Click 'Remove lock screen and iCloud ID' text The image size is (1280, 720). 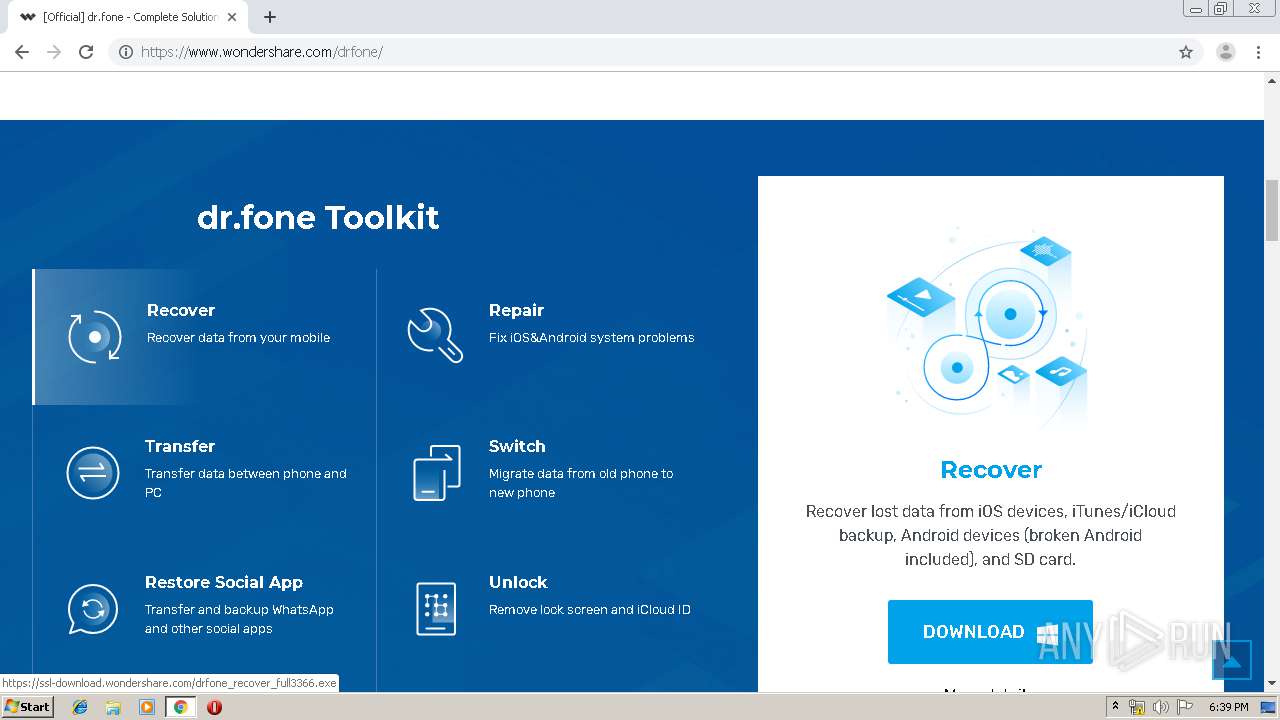tap(589, 610)
